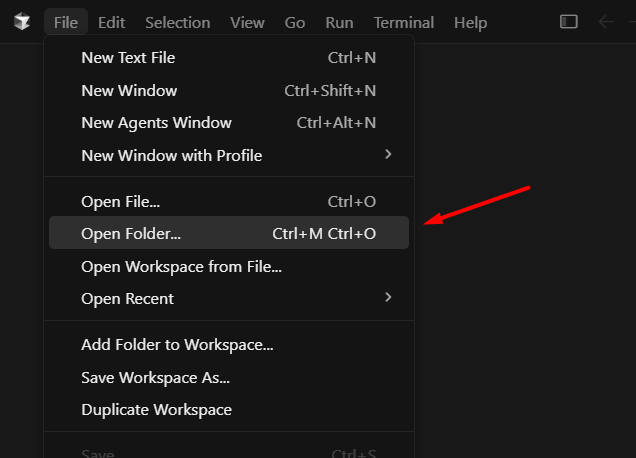This screenshot has height=458, width=636.
Task: Choose Add Folder to Workspace...
Action: point(229,344)
